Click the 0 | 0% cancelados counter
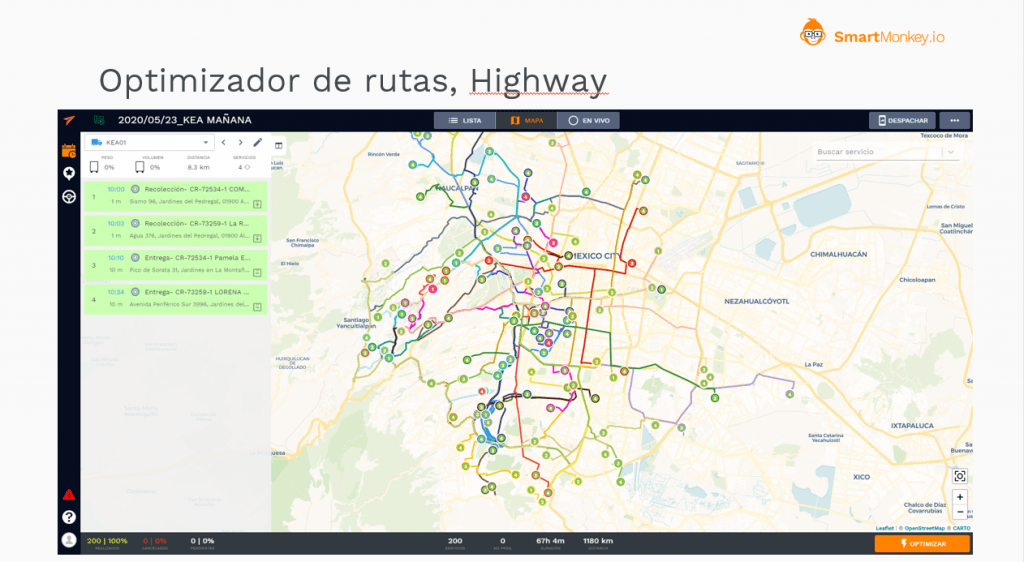This screenshot has height=562, width=1024. point(155,541)
